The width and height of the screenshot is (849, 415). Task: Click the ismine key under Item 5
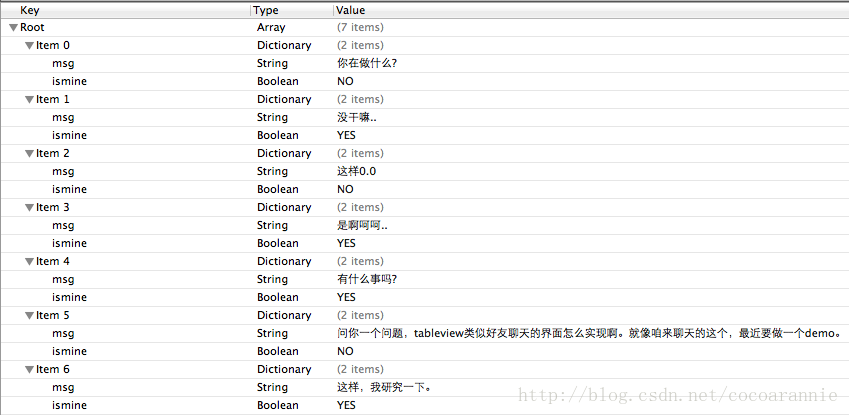(x=69, y=351)
